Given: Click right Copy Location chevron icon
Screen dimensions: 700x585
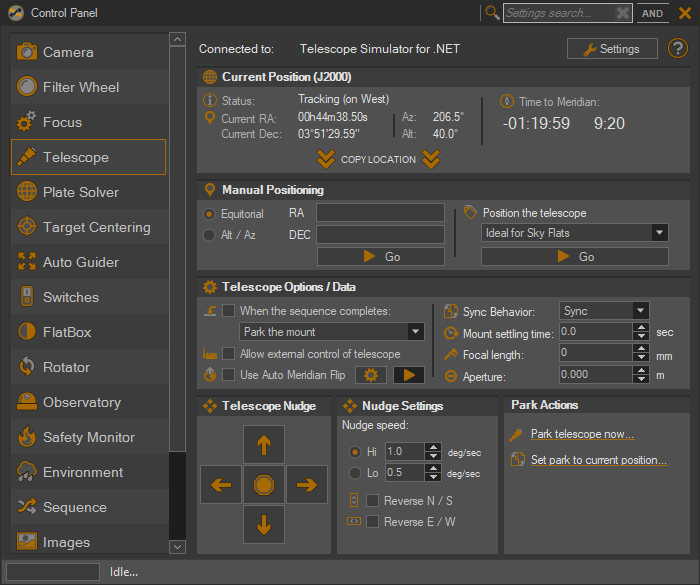Looking at the screenshot, I should [x=431, y=159].
